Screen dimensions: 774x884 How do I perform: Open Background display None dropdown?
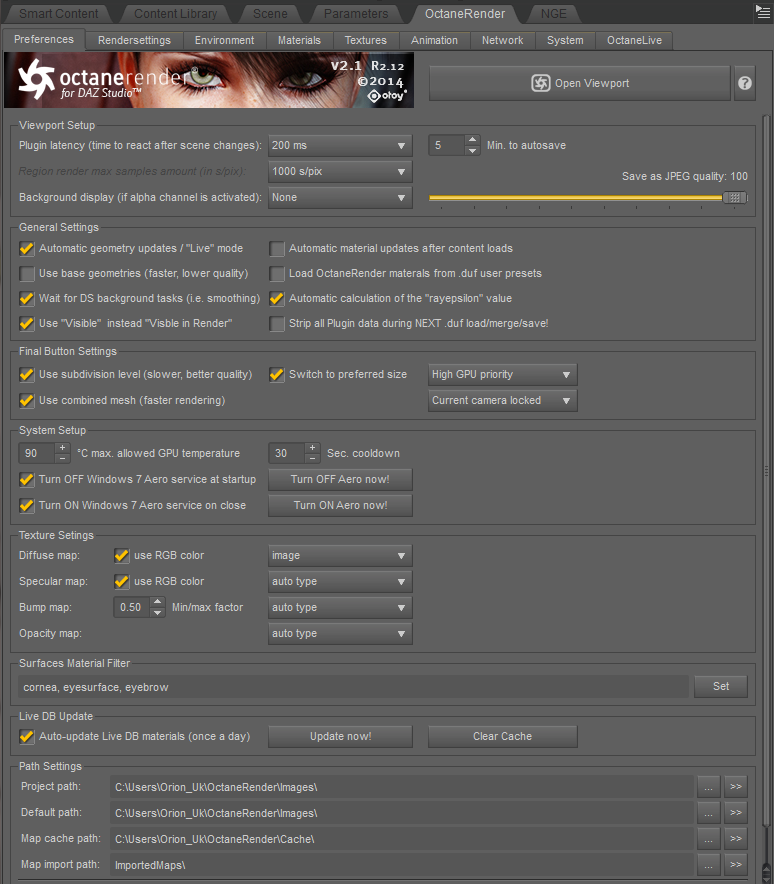coord(340,197)
